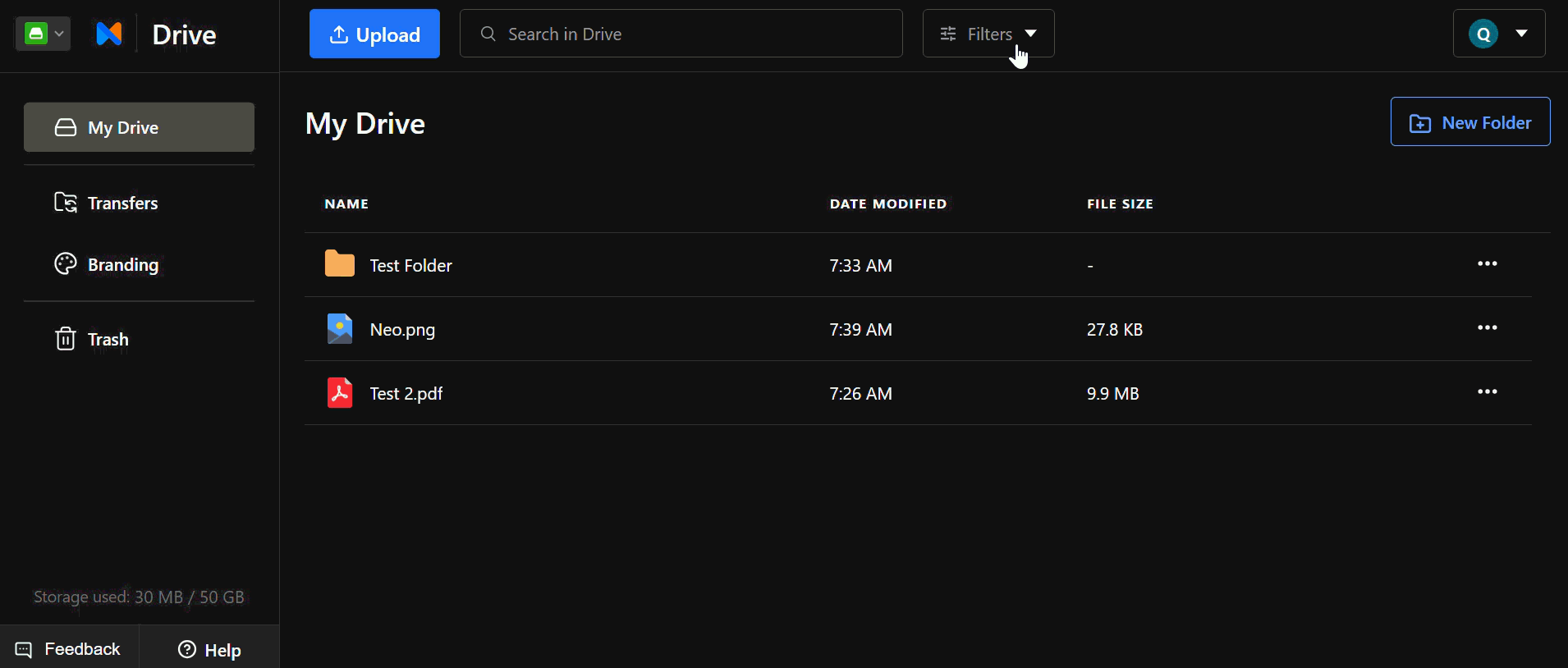Select My Drive in sidebar
The height and width of the screenshot is (668, 1568).
pyautogui.click(x=139, y=127)
